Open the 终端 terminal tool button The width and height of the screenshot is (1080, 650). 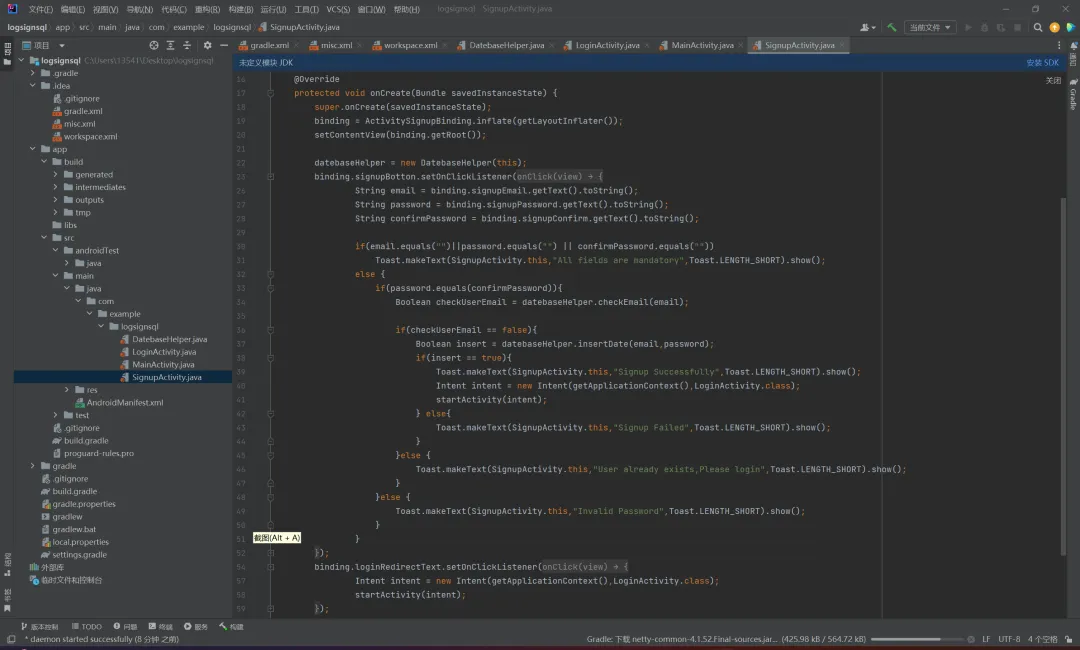pos(161,627)
